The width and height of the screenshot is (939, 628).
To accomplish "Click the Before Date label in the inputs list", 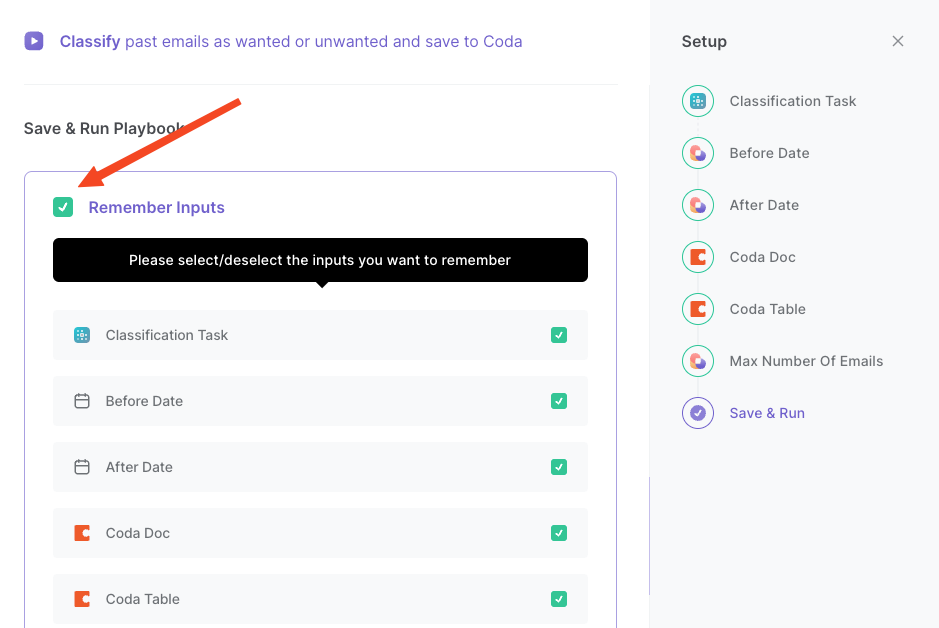I will pyautogui.click(x=144, y=401).
